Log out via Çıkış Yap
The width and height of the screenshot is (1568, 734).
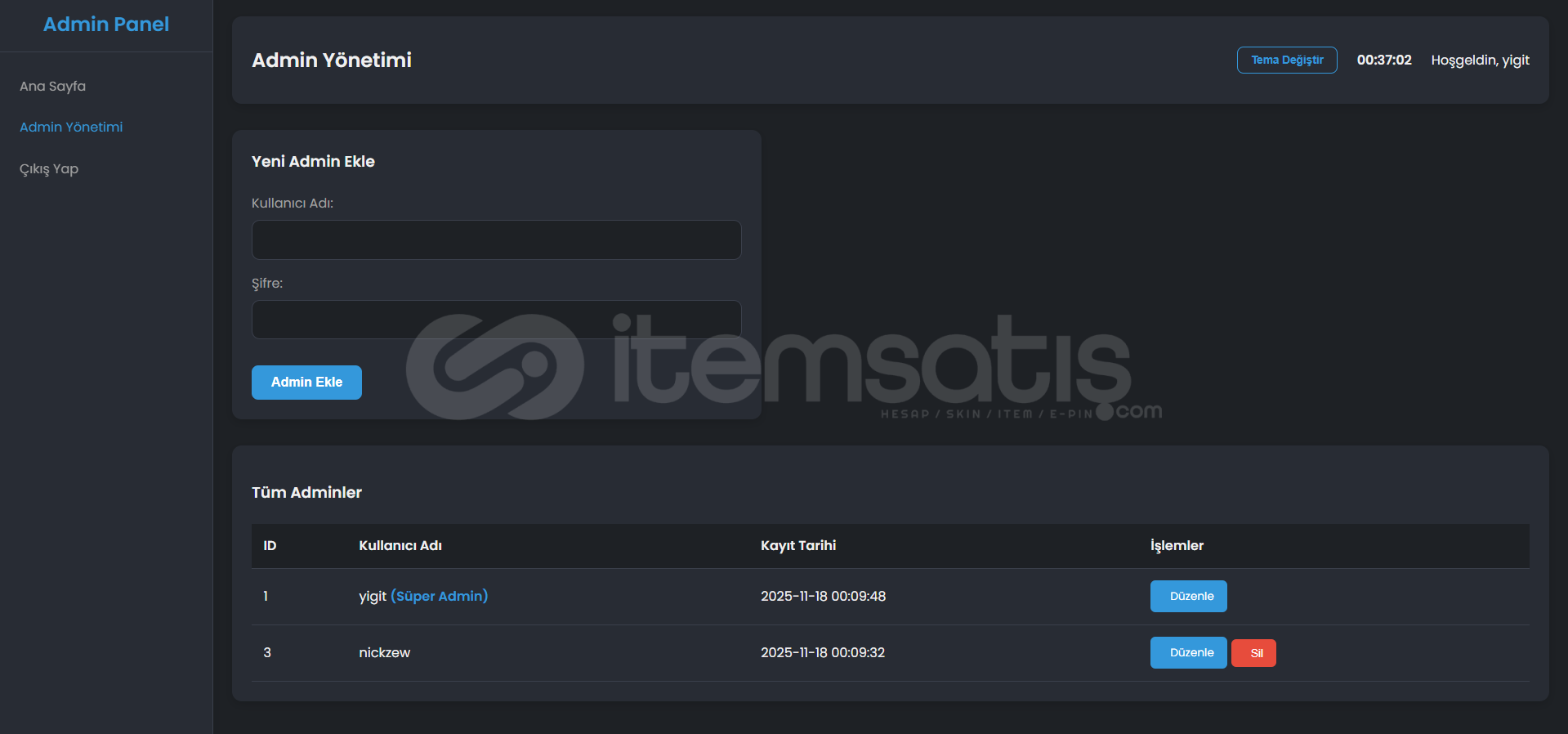pos(49,168)
